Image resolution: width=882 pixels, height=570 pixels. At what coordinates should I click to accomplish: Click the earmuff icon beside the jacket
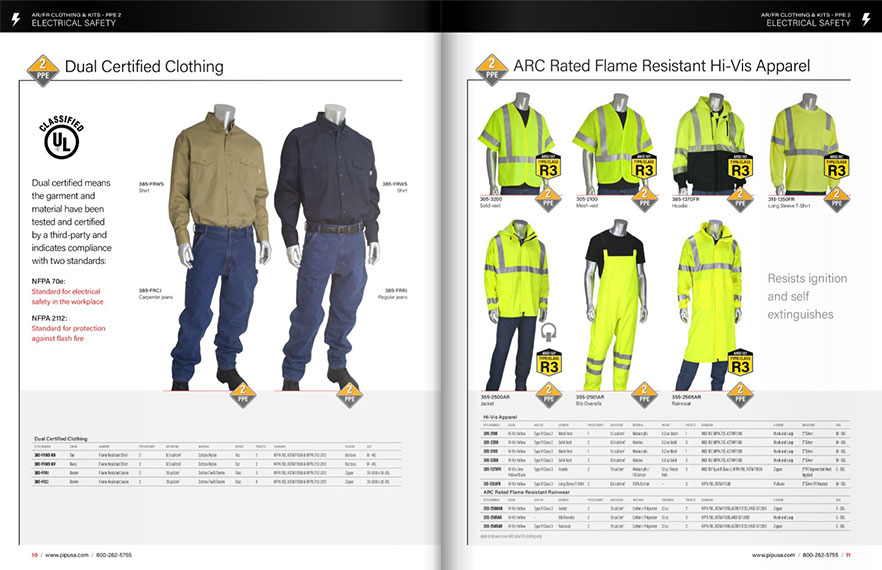548,332
